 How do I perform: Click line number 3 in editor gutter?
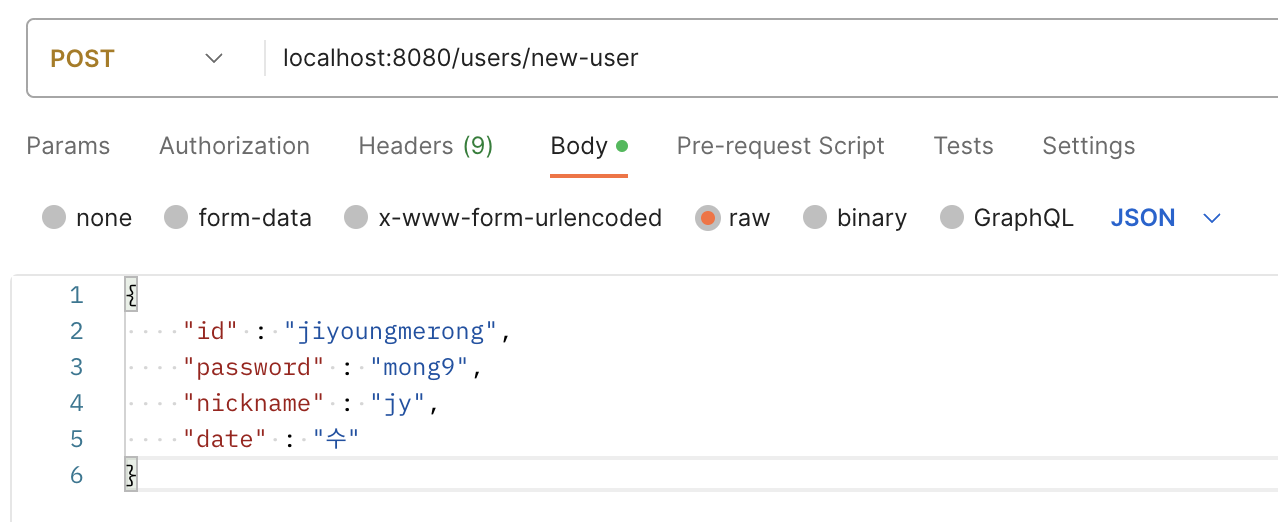point(77,367)
